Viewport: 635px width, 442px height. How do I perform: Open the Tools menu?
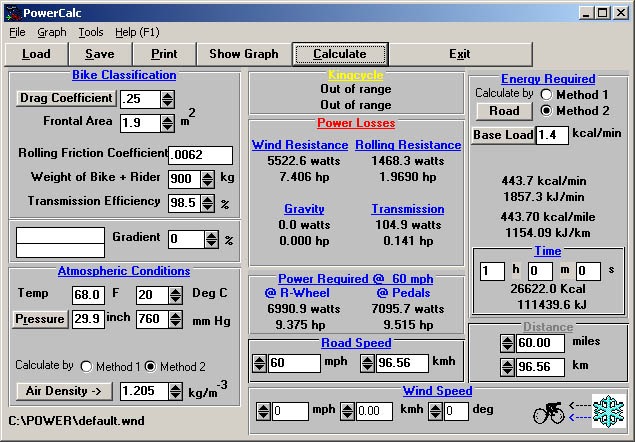[x=91, y=32]
